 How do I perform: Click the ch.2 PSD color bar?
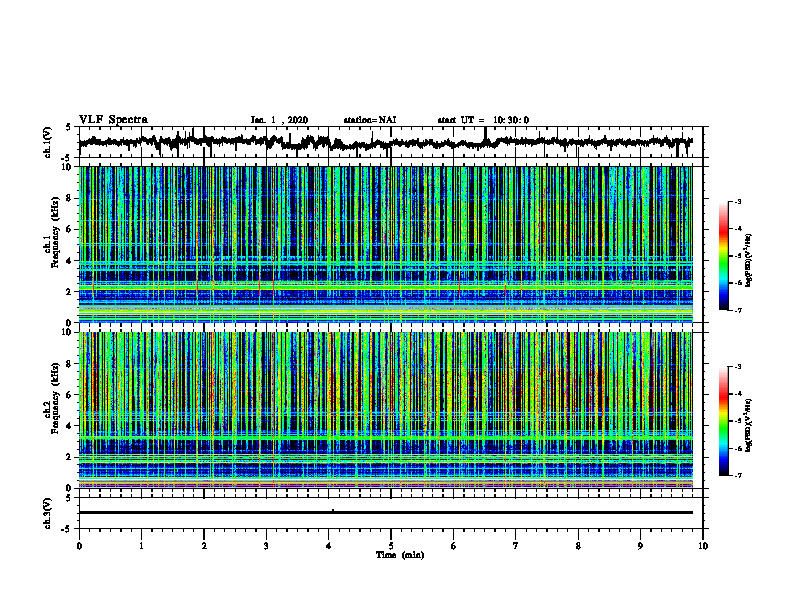724,421
